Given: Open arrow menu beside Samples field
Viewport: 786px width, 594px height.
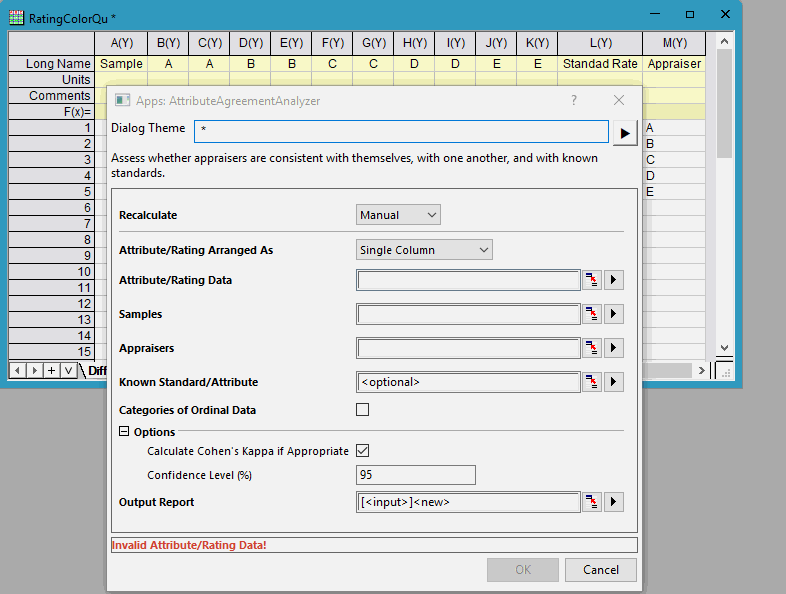Looking at the screenshot, I should (x=614, y=315).
